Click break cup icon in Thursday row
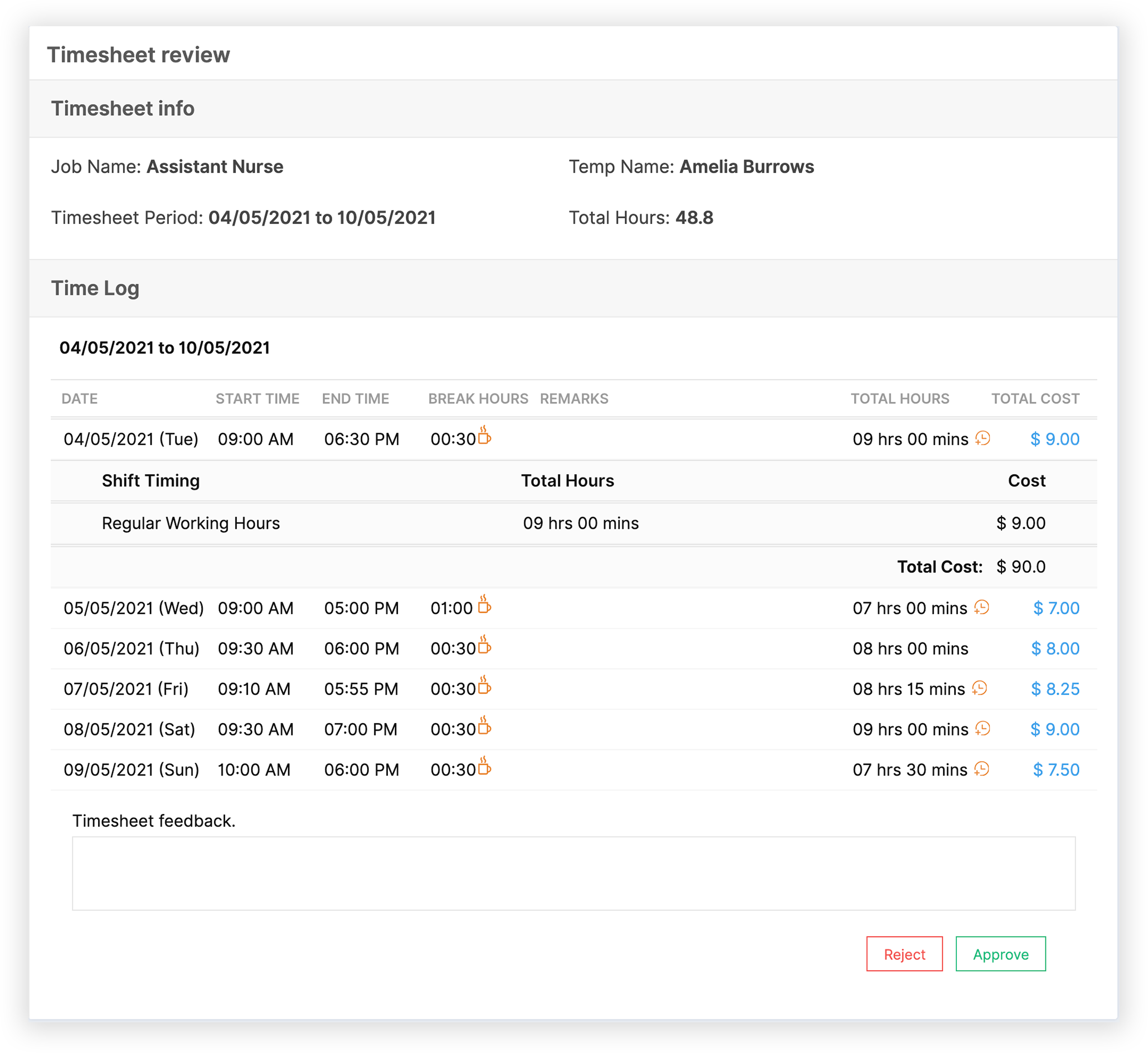 (484, 646)
